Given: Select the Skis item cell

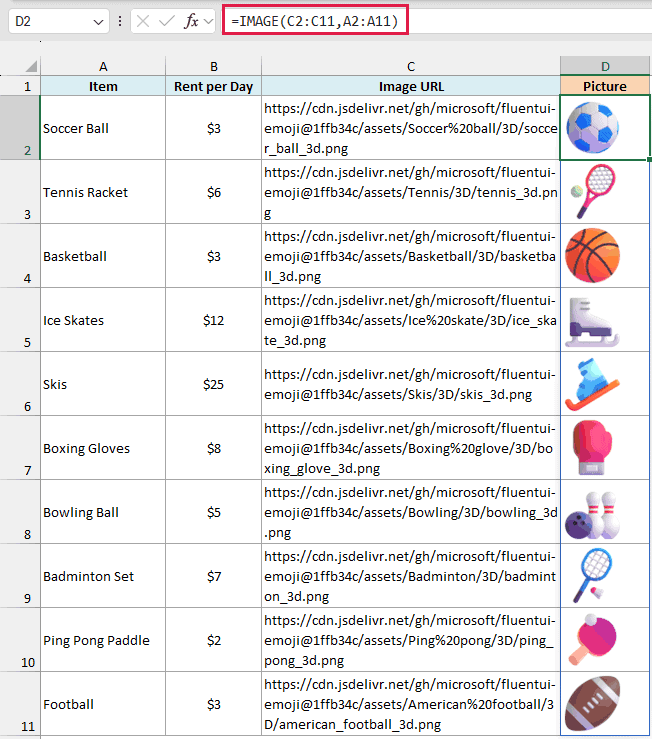Looking at the screenshot, I should click(x=103, y=384).
